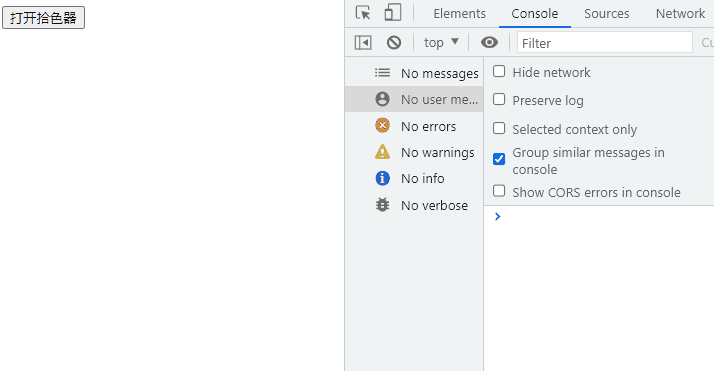Switch to the Elements tab
Viewport: 714px width, 371px height.
click(x=459, y=14)
